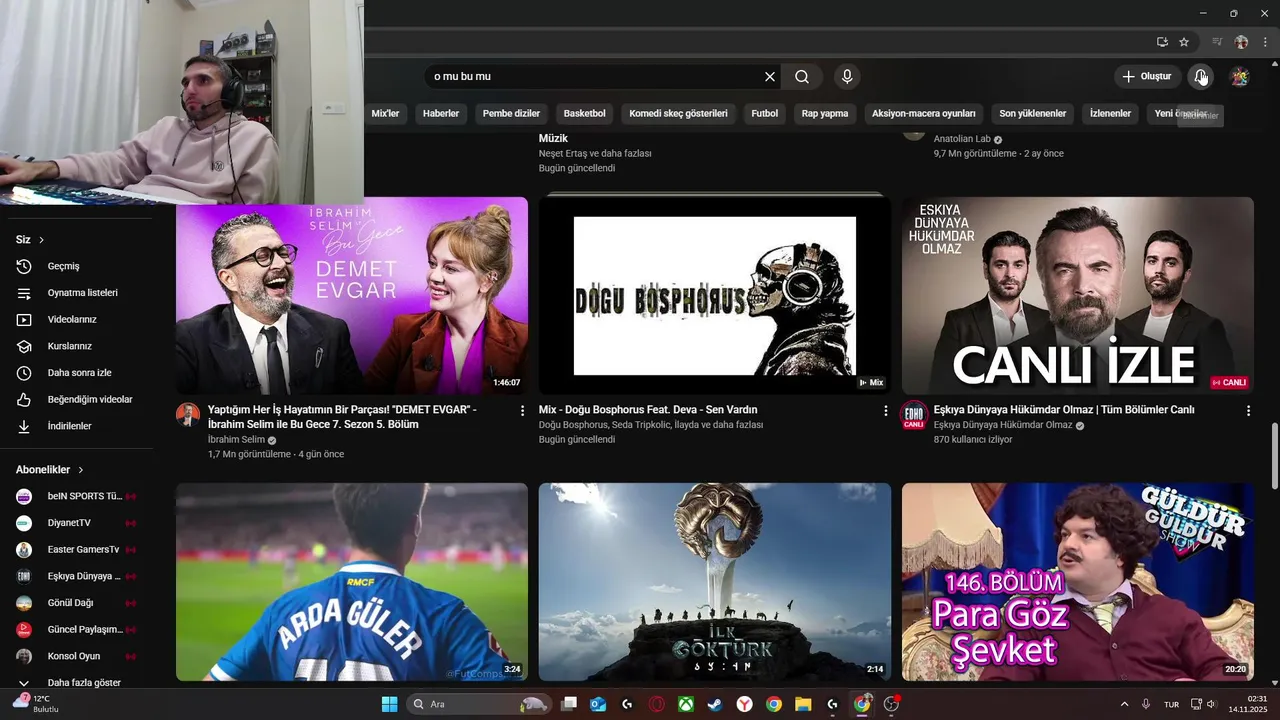Select the Komedi skeç gösterileri chip

tap(678, 113)
